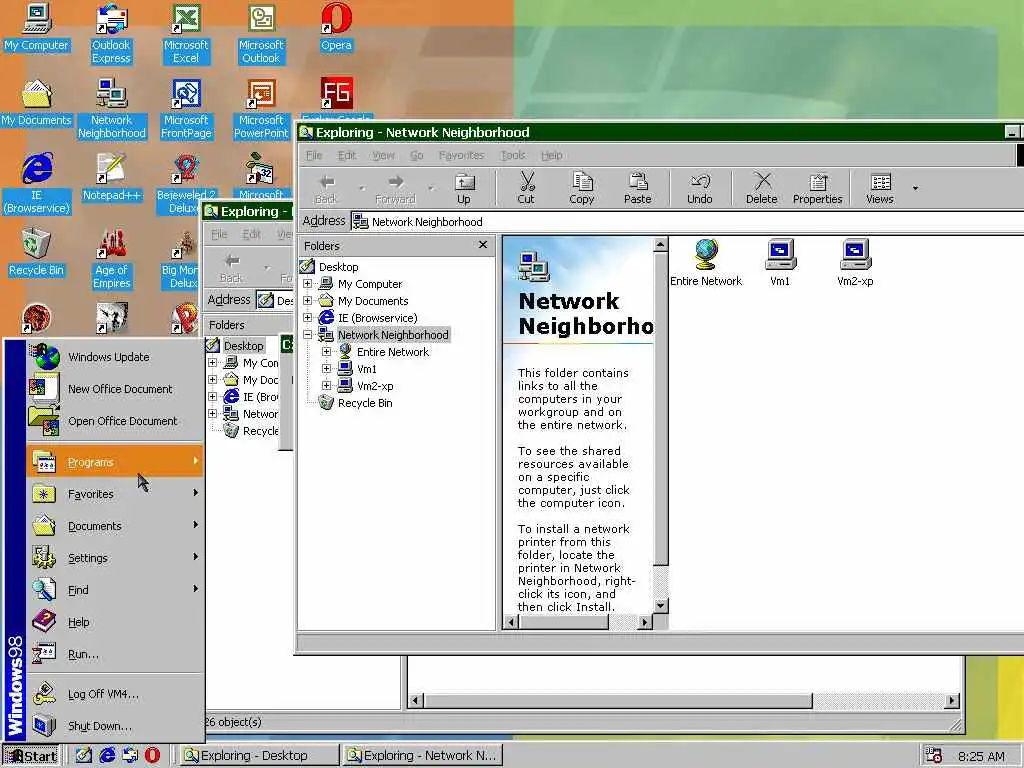
Task: Click the Views toolbar icon
Action: (880, 188)
